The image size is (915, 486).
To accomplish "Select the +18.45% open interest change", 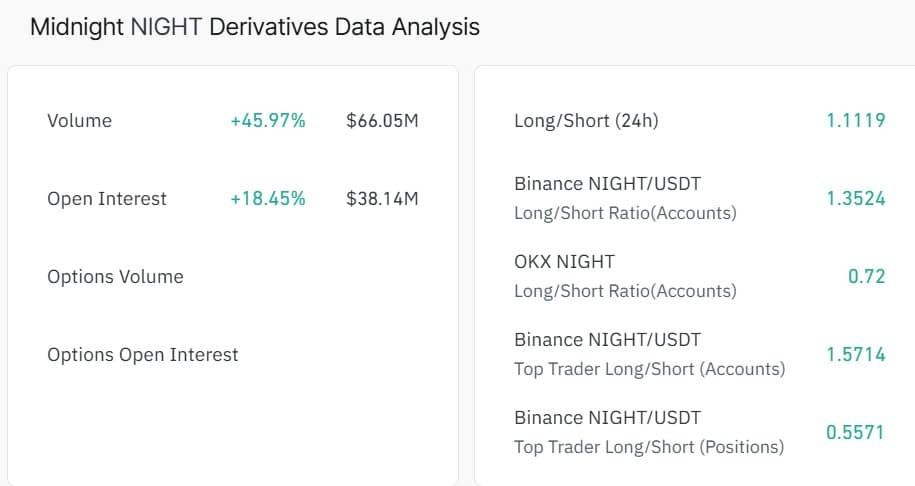I will tap(267, 199).
